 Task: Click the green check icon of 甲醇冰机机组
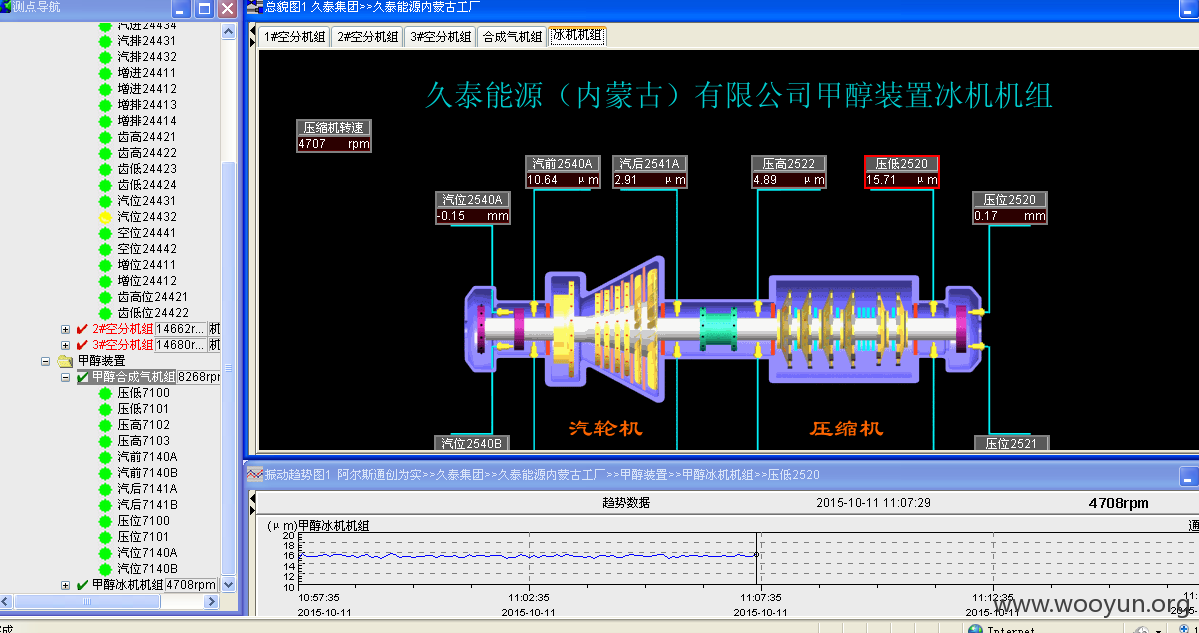(83, 585)
